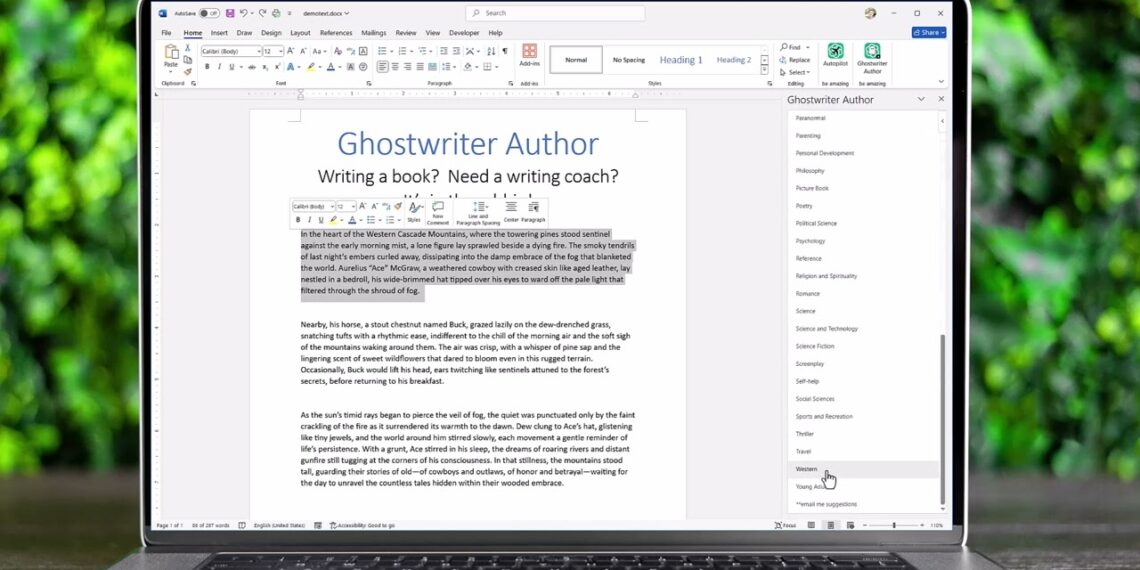The height and width of the screenshot is (570, 1140).
Task: Click Justify alignment in ribbon Paragraph group
Action: (x=420, y=67)
